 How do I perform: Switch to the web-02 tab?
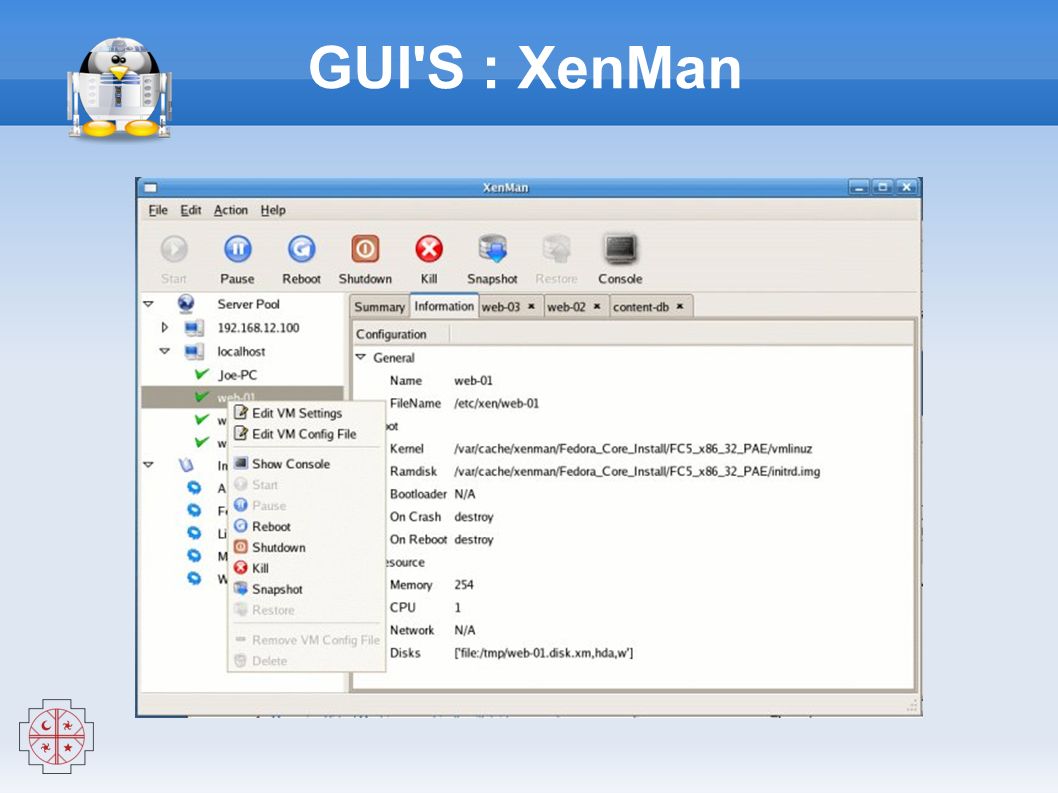[x=566, y=306]
